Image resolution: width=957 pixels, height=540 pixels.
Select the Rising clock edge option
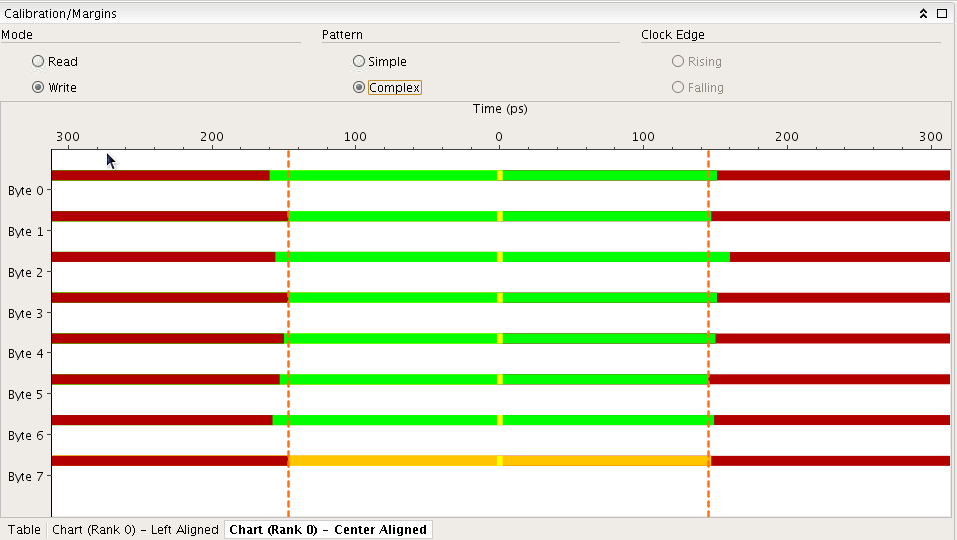coord(679,61)
